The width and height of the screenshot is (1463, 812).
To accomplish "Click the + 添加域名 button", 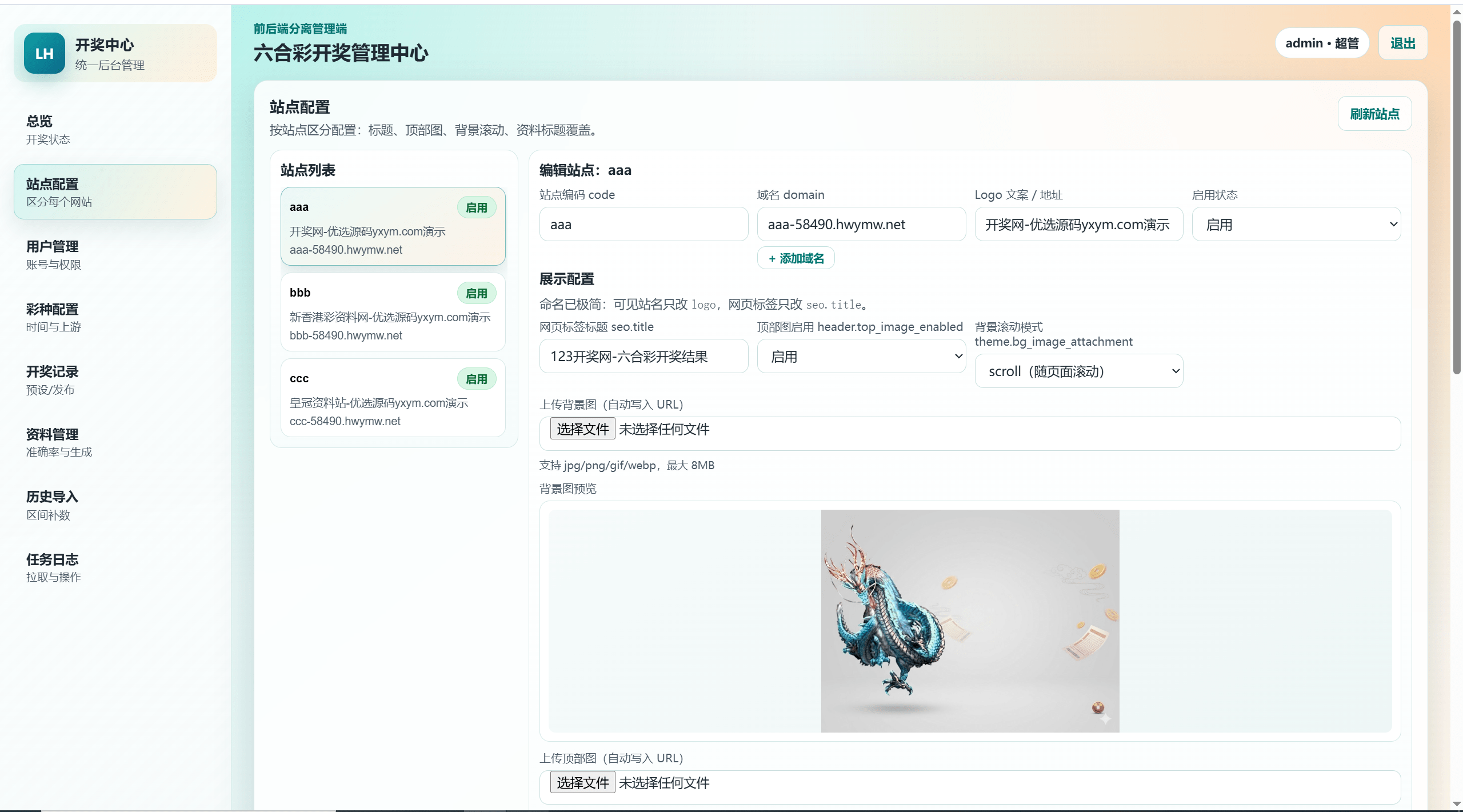I will [x=796, y=258].
